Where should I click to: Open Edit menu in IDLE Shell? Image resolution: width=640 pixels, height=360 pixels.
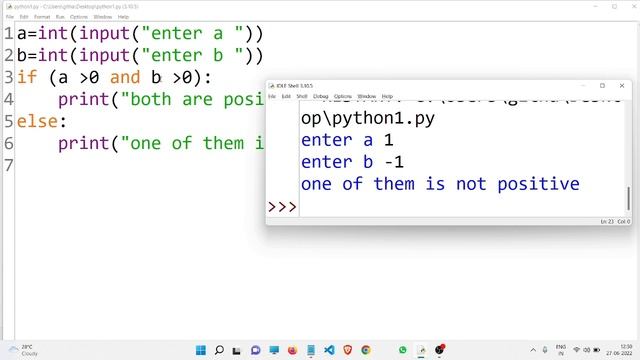tap(286, 96)
